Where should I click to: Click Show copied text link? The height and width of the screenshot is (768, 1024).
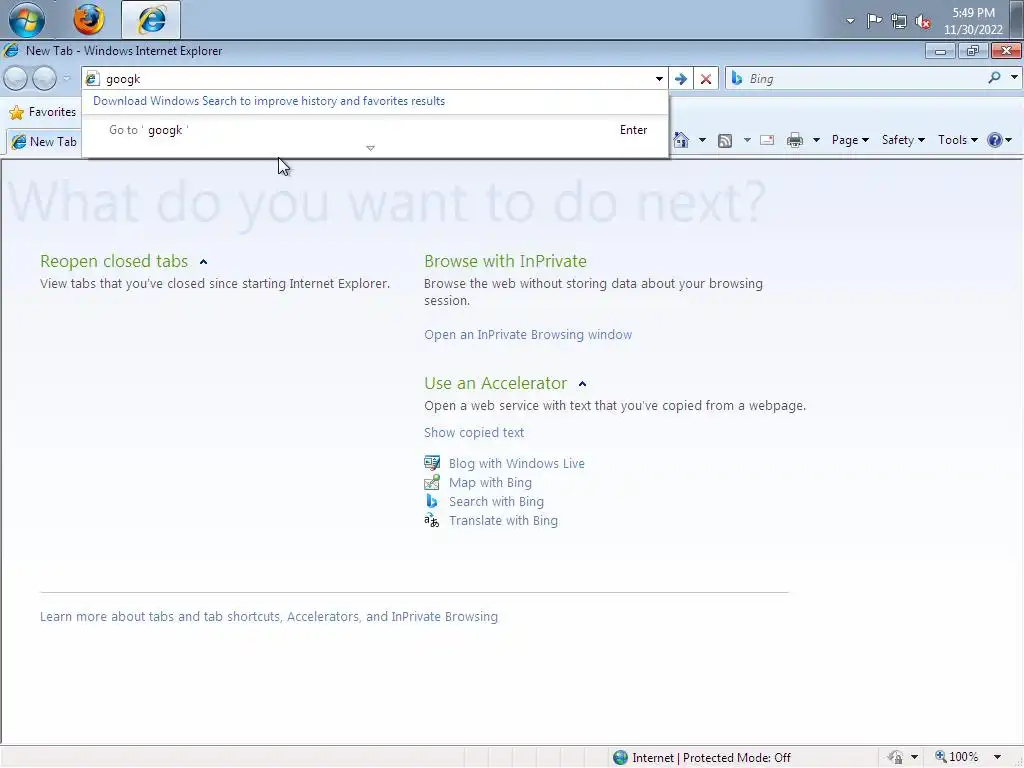coord(473,432)
